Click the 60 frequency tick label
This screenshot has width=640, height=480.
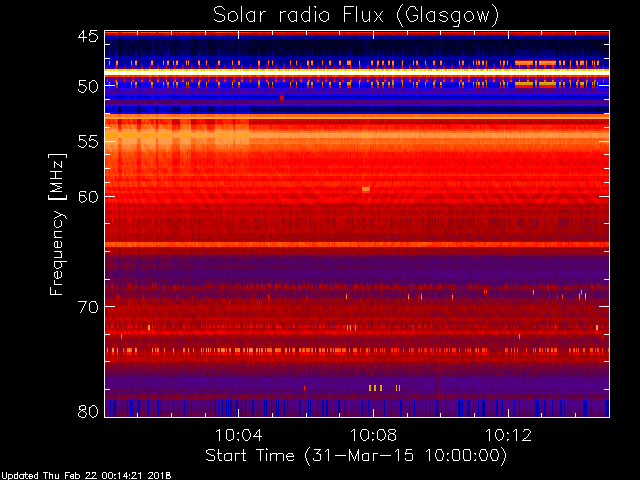[x=88, y=197]
